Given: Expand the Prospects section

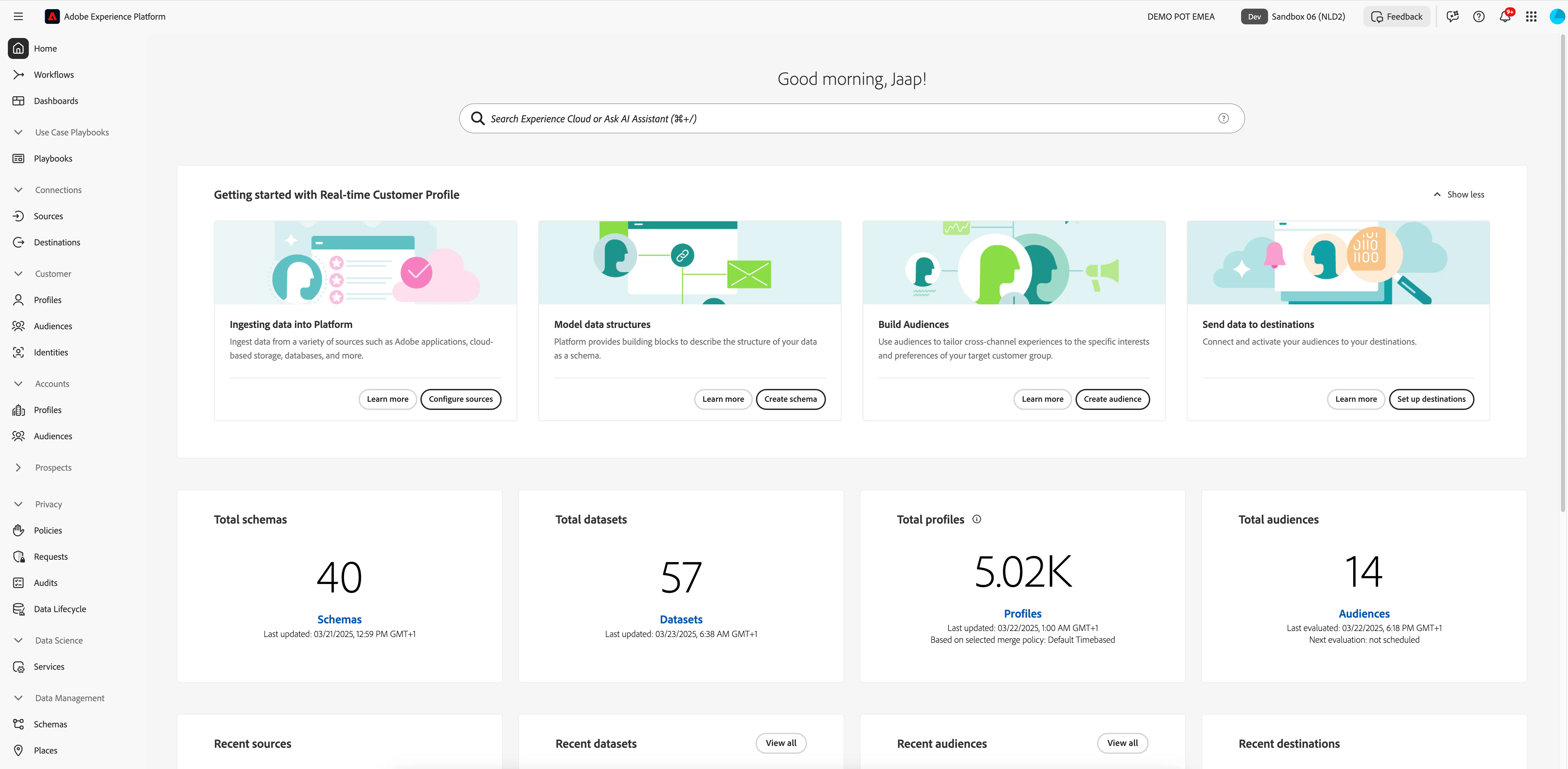Looking at the screenshot, I should point(18,468).
